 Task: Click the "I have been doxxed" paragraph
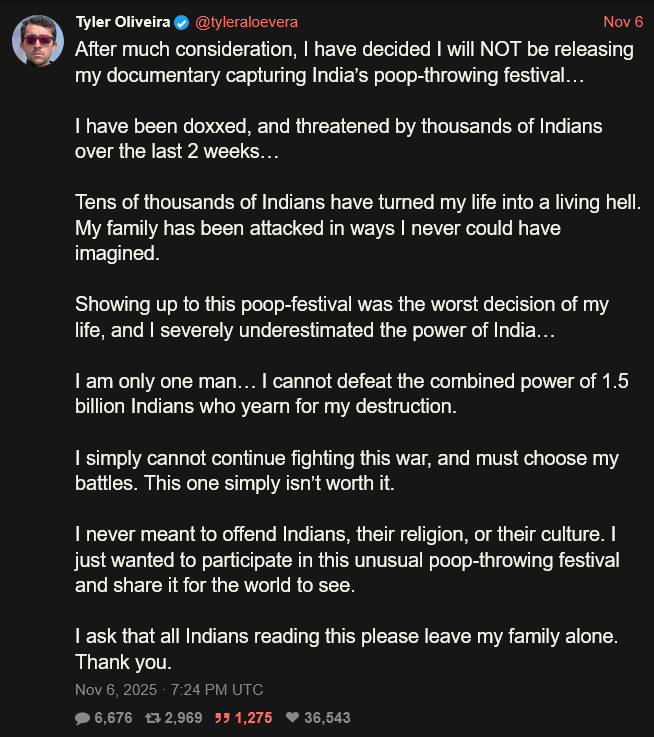338,139
